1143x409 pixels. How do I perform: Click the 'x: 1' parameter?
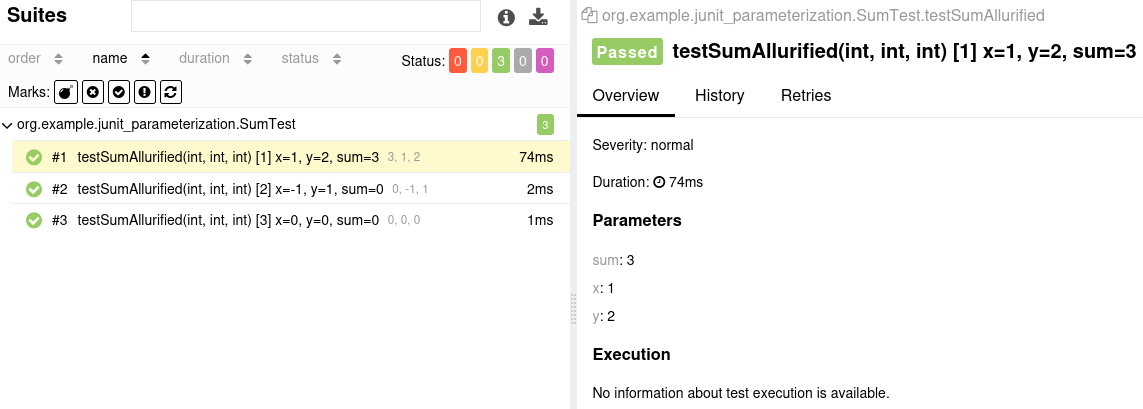click(x=603, y=288)
